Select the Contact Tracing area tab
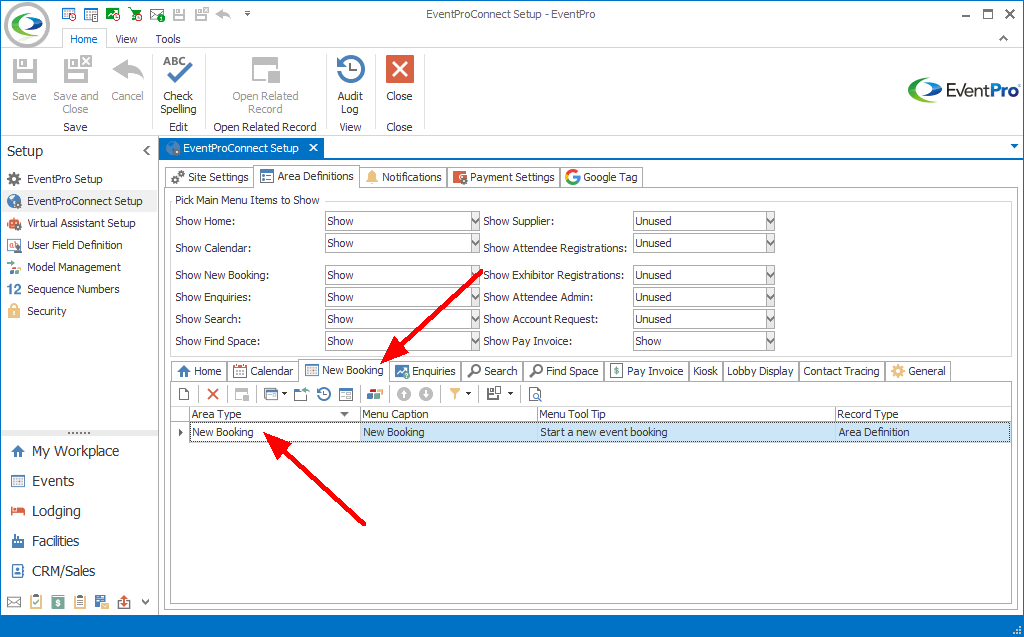Image resolution: width=1024 pixels, height=637 pixels. (x=841, y=371)
